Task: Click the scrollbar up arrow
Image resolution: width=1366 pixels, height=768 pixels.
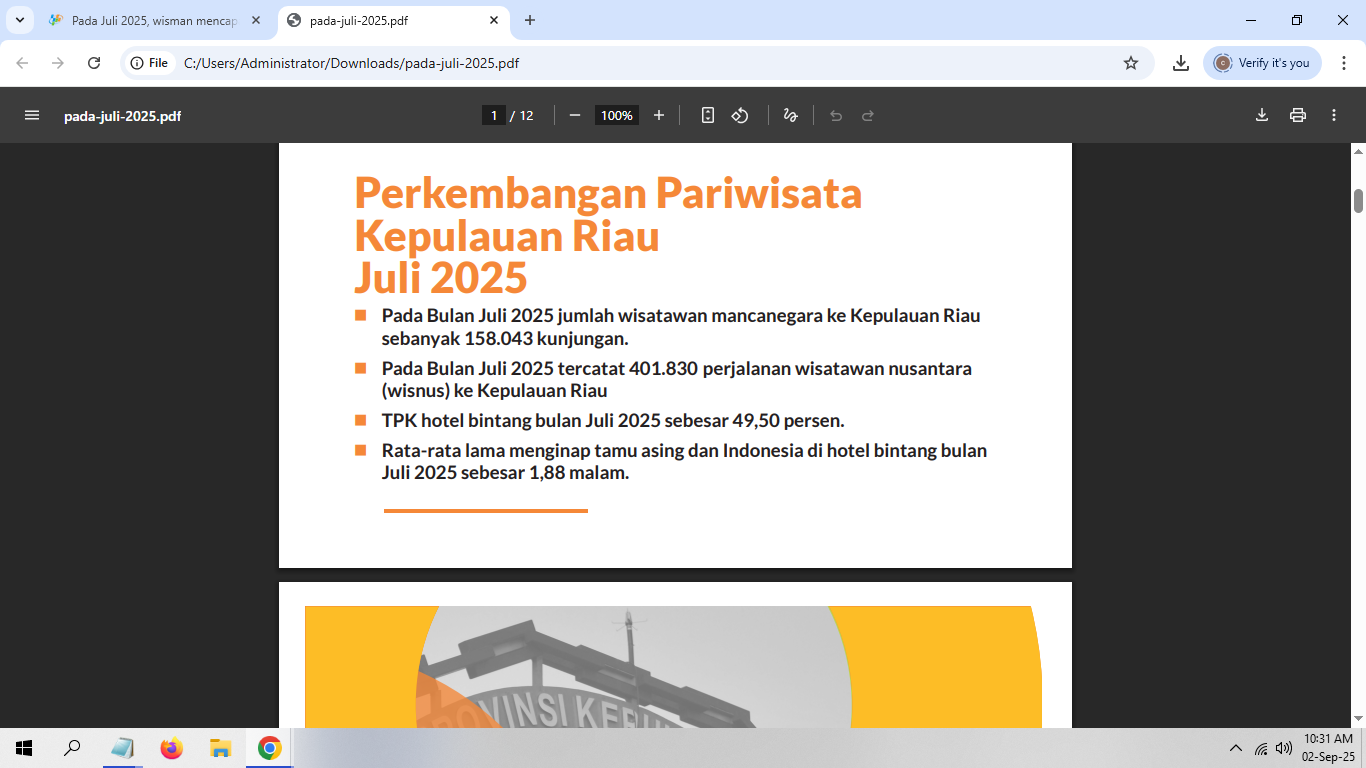Action: click(1359, 152)
